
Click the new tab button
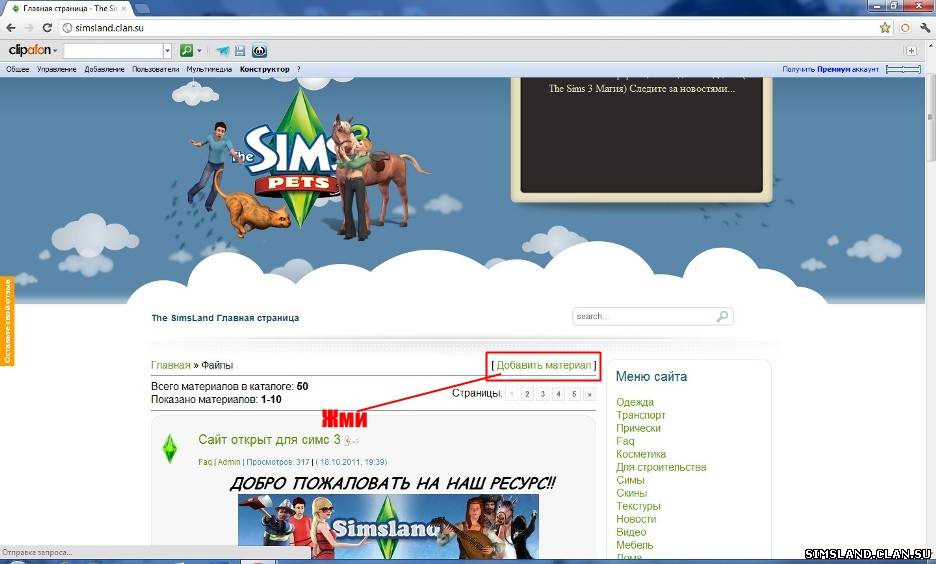tap(141, 8)
